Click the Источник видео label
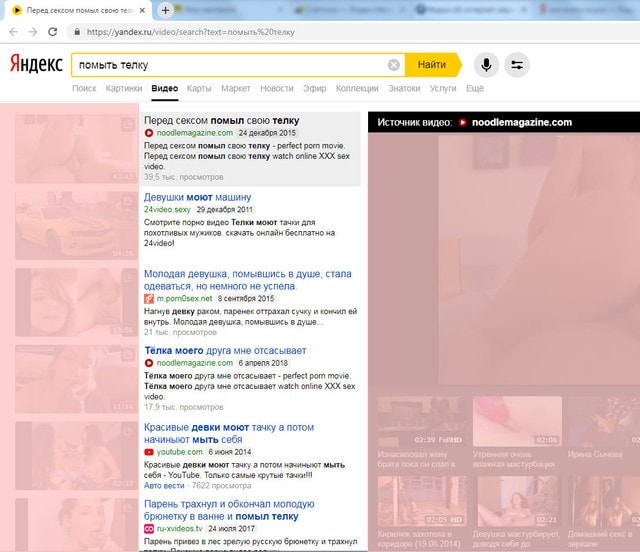Viewport: 640px width, 552px height. click(415, 122)
